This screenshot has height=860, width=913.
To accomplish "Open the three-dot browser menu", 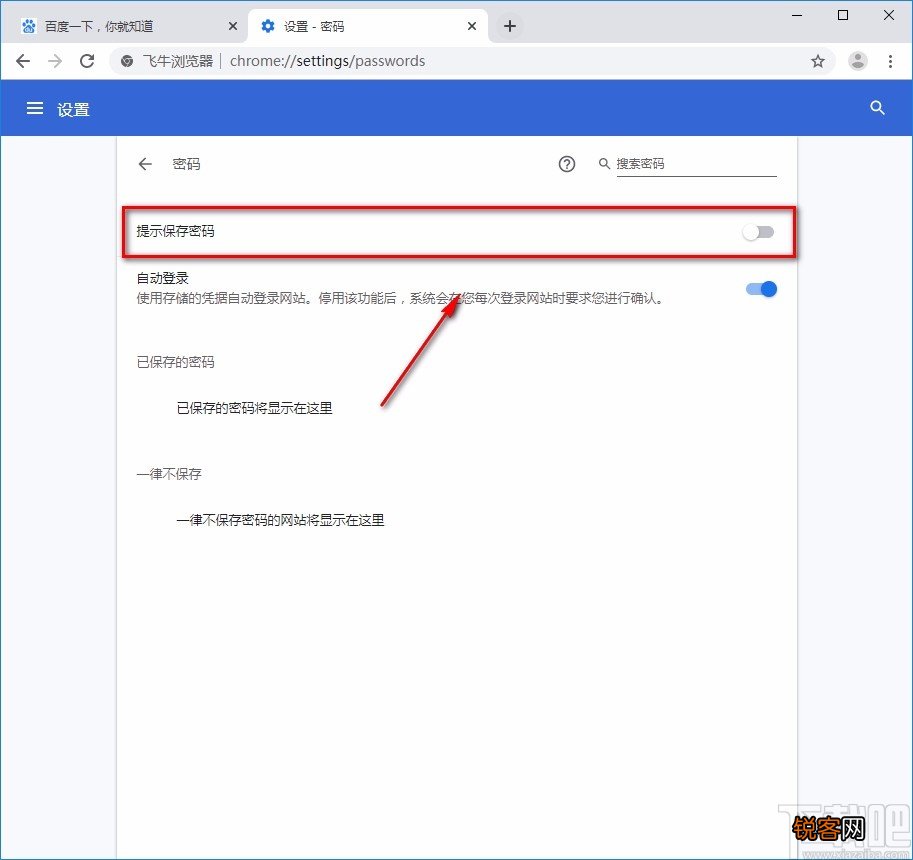I will pos(891,60).
